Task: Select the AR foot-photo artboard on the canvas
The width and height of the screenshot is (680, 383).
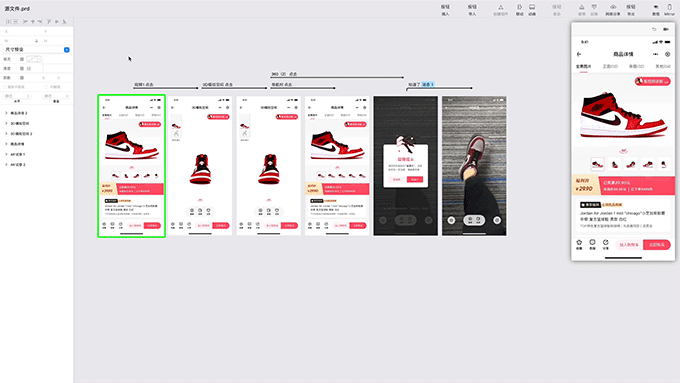Action: coord(474,166)
